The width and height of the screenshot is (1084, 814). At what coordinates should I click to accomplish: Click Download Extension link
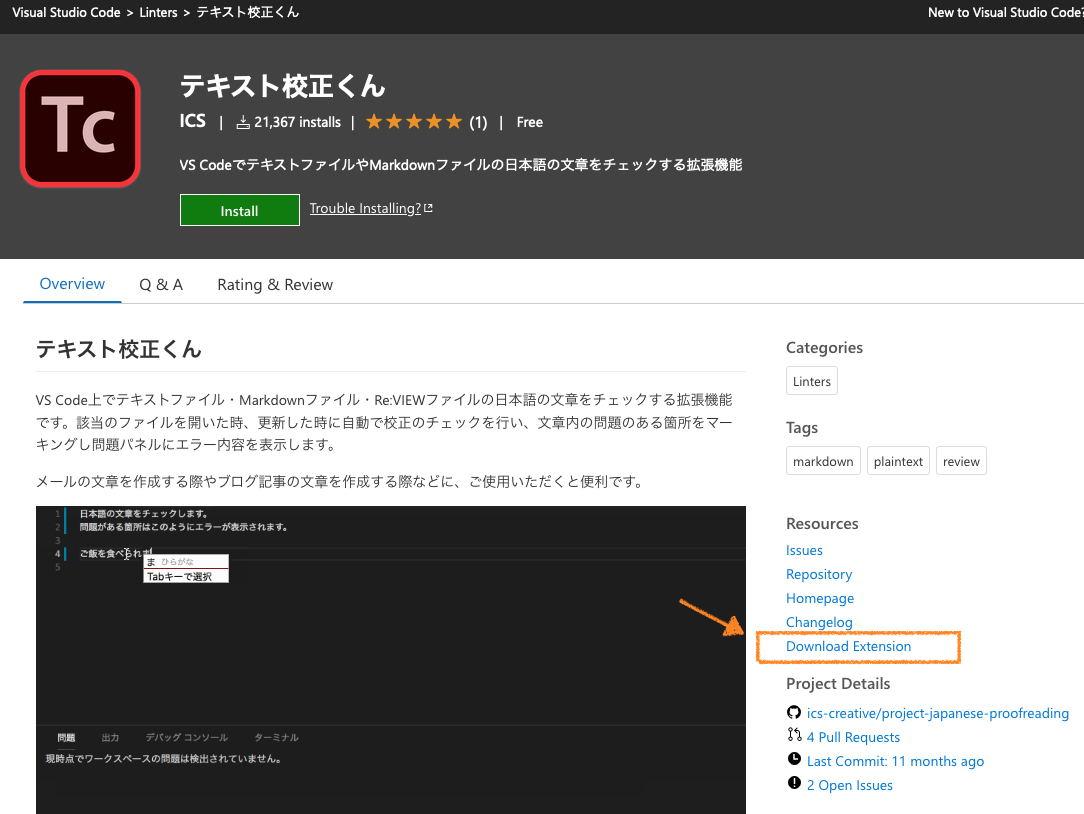tap(848, 646)
